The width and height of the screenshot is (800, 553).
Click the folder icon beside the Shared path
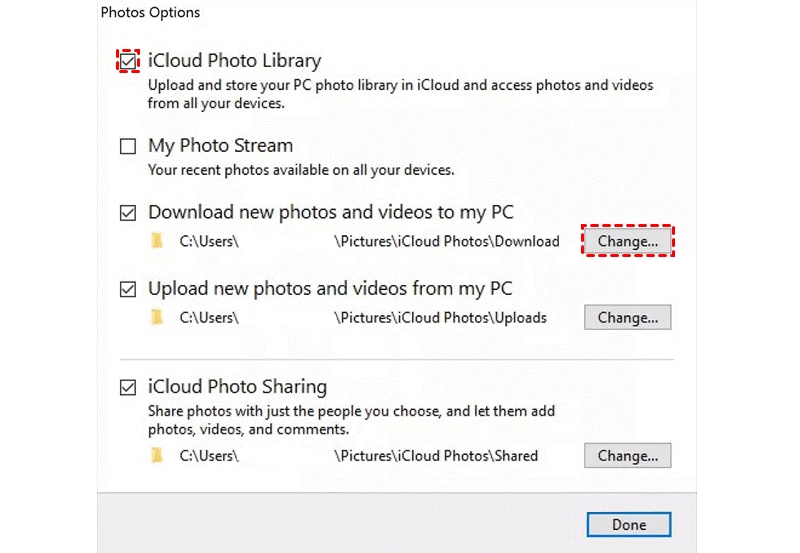pos(155,455)
